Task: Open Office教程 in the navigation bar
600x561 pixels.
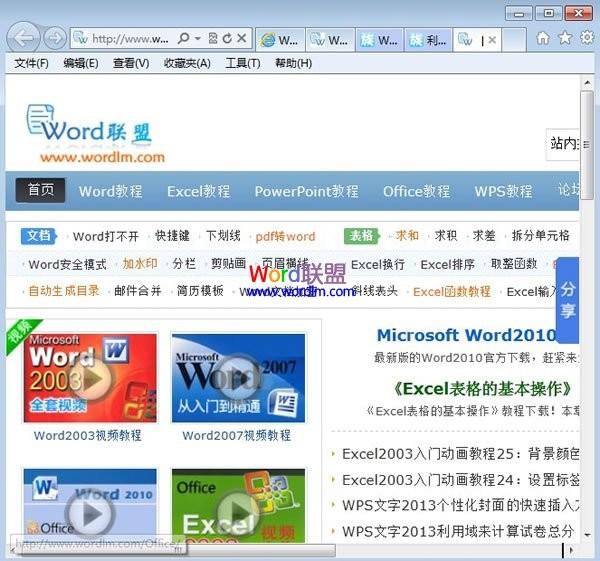Action: click(x=416, y=191)
